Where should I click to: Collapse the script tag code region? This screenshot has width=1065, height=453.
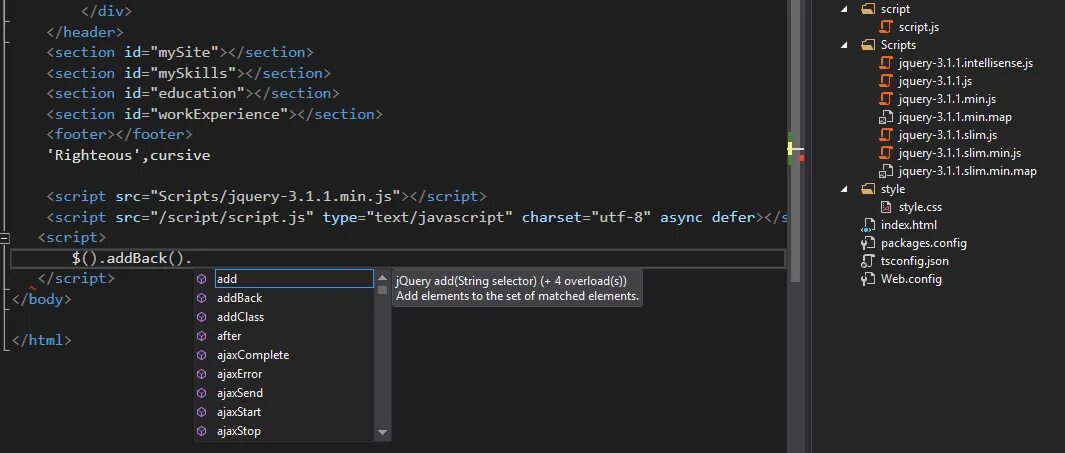click(x=5, y=238)
